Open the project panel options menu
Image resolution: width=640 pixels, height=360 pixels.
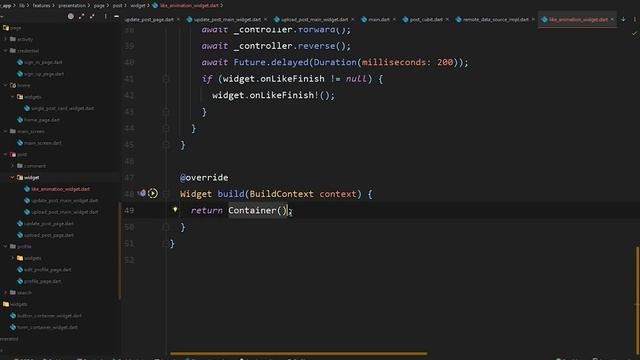[x=105, y=16]
